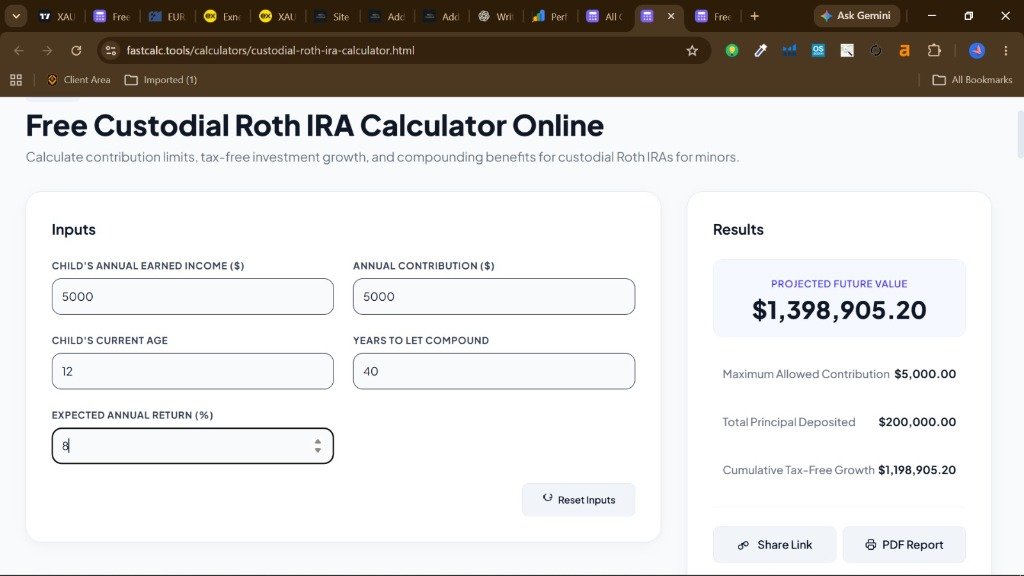
Task: Decrease Expected Annual Return with down arrow
Action: click(317, 450)
